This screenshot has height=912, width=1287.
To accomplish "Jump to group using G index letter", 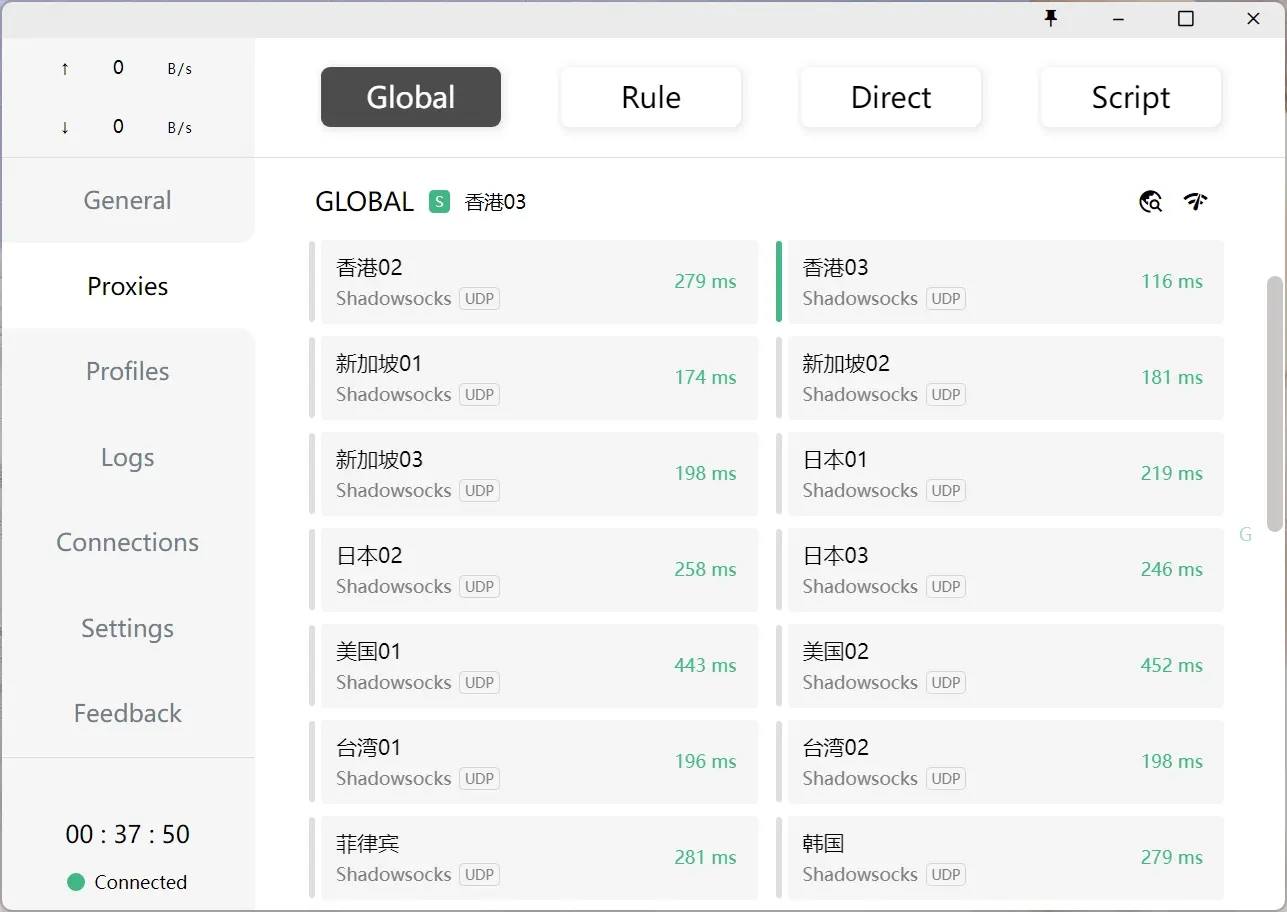I will pos(1245,535).
